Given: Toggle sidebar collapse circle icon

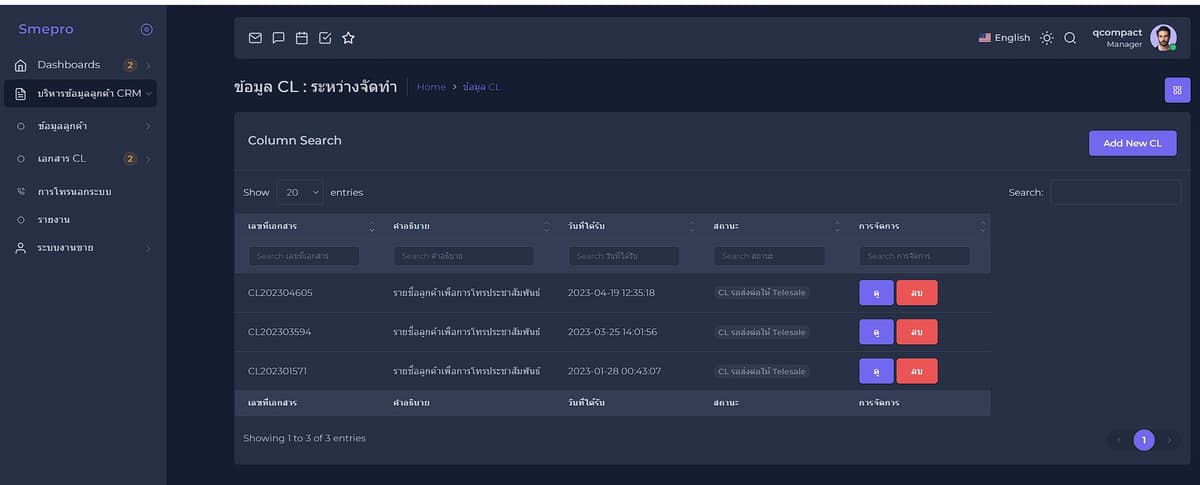Looking at the screenshot, I should point(146,30).
